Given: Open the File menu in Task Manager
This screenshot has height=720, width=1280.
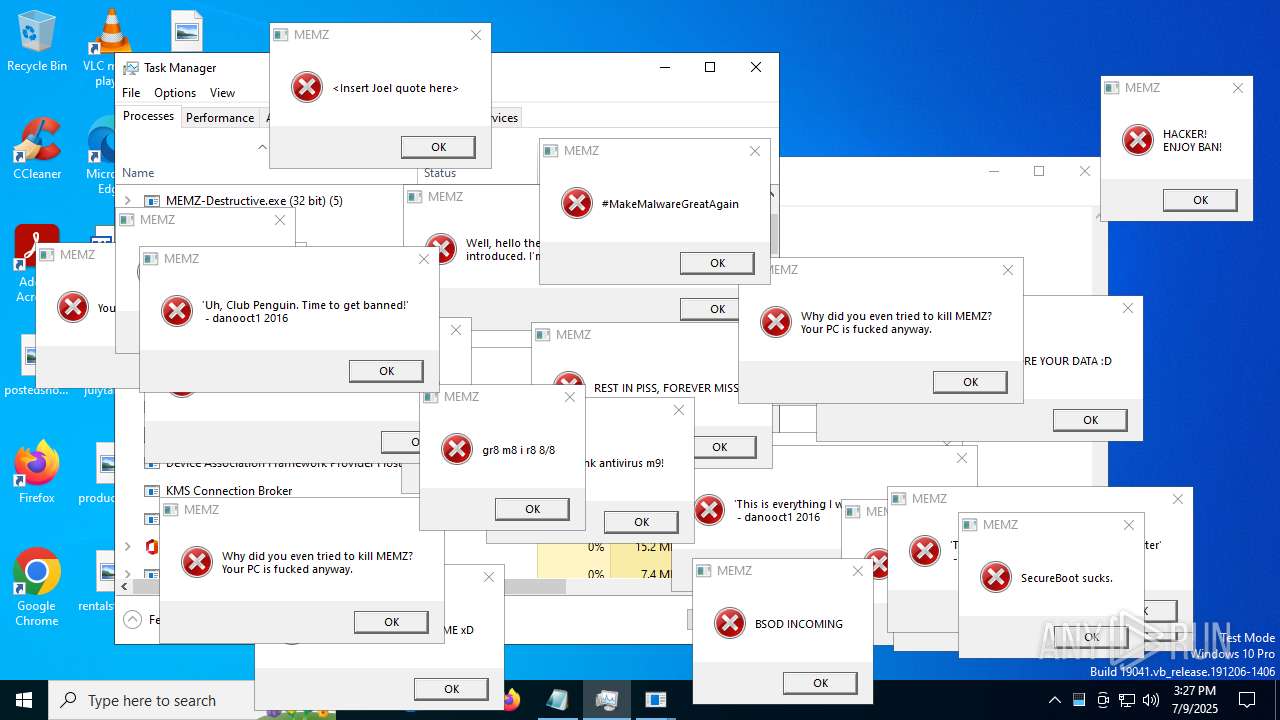Looking at the screenshot, I should [131, 93].
